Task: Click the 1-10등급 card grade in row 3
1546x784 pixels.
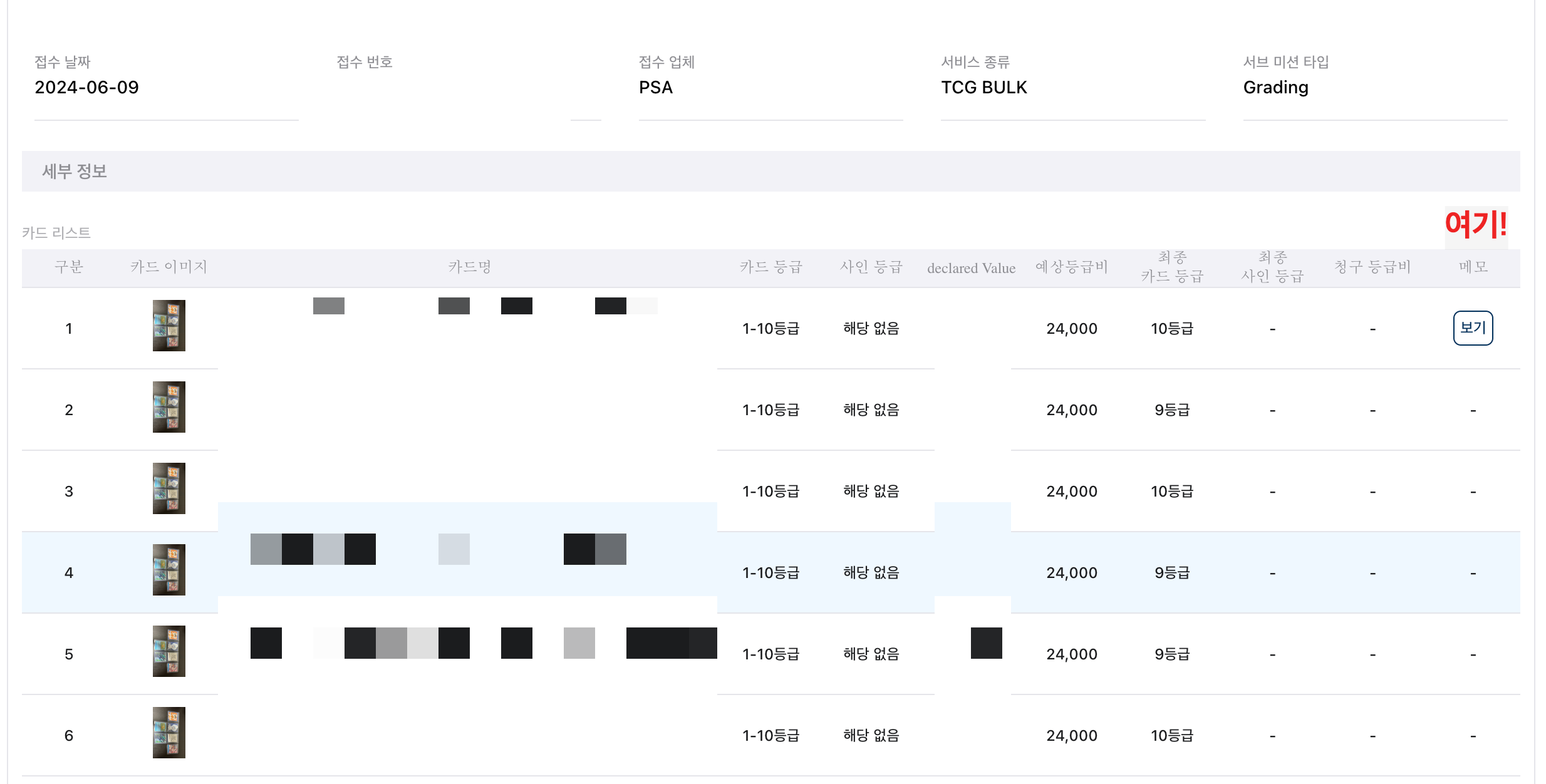Action: point(771,492)
